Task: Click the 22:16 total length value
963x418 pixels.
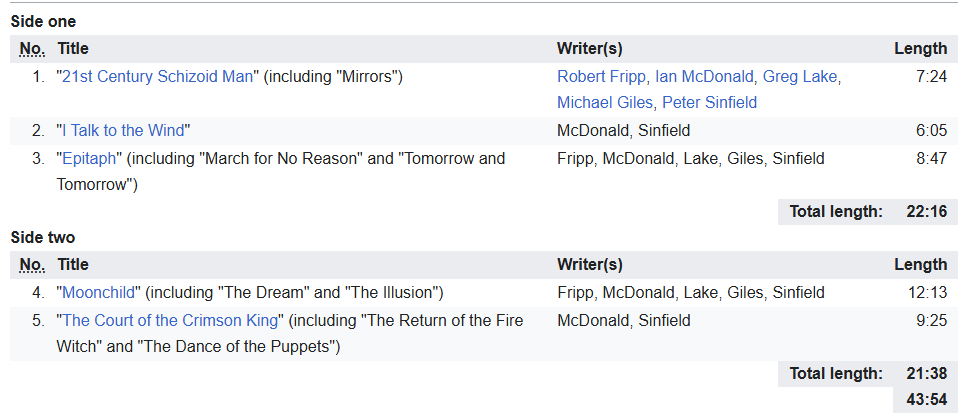Action: [928, 211]
